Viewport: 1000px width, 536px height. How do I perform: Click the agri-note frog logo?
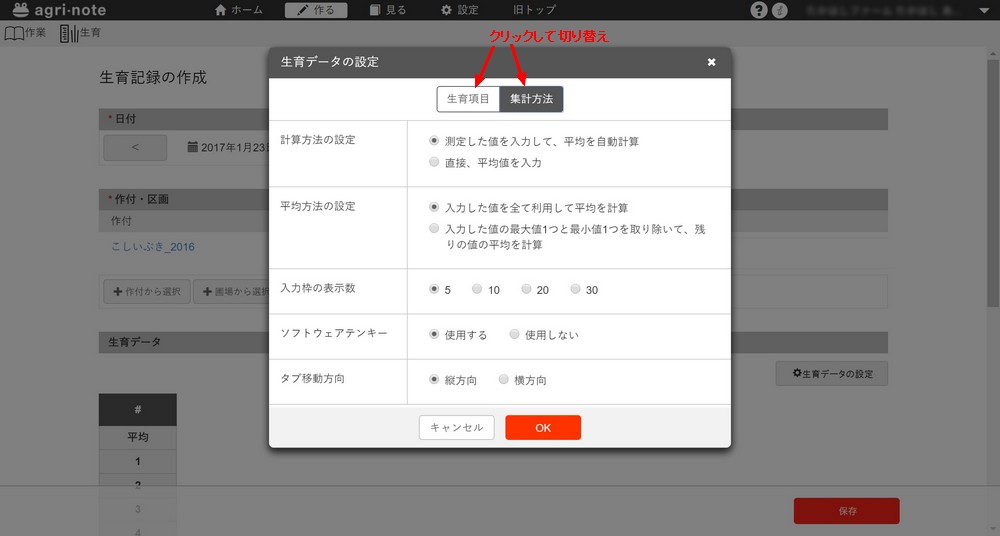coord(21,10)
